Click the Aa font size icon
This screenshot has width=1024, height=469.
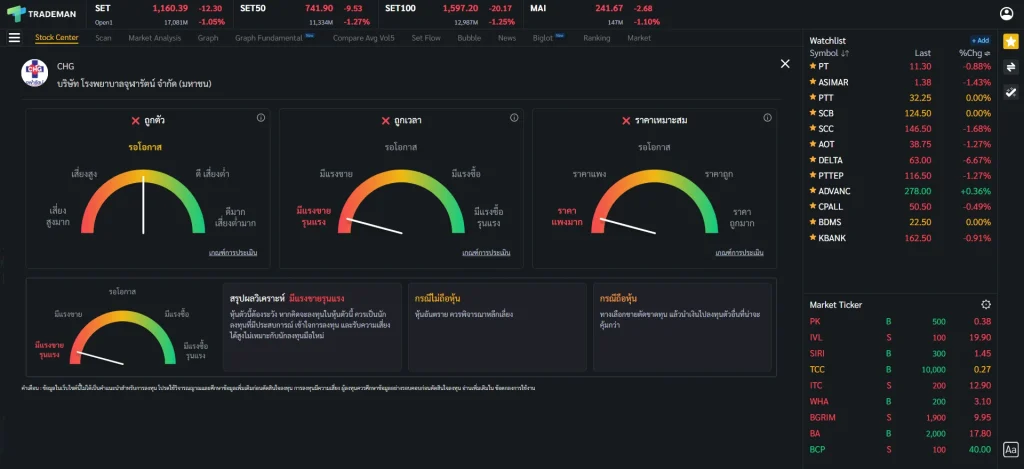(1010, 450)
